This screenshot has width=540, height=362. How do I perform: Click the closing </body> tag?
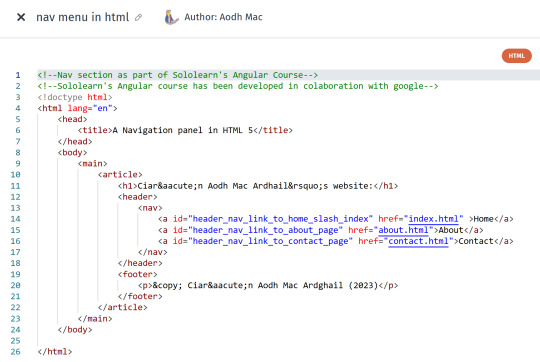click(75, 330)
